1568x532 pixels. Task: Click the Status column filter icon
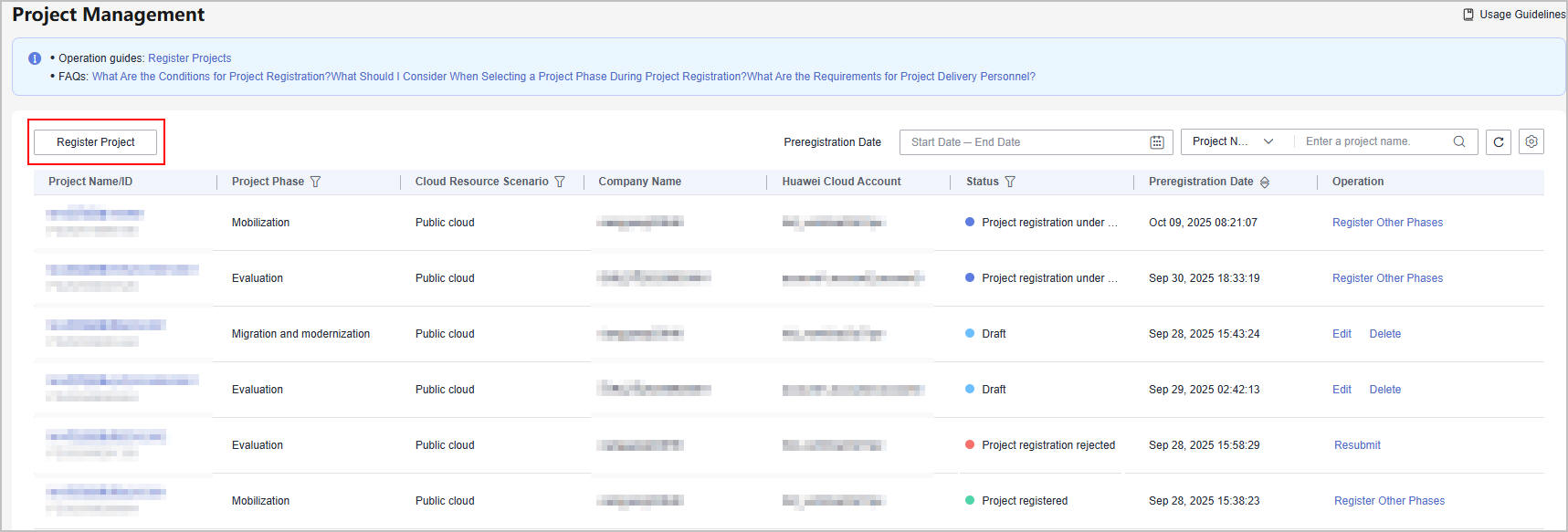1010,182
